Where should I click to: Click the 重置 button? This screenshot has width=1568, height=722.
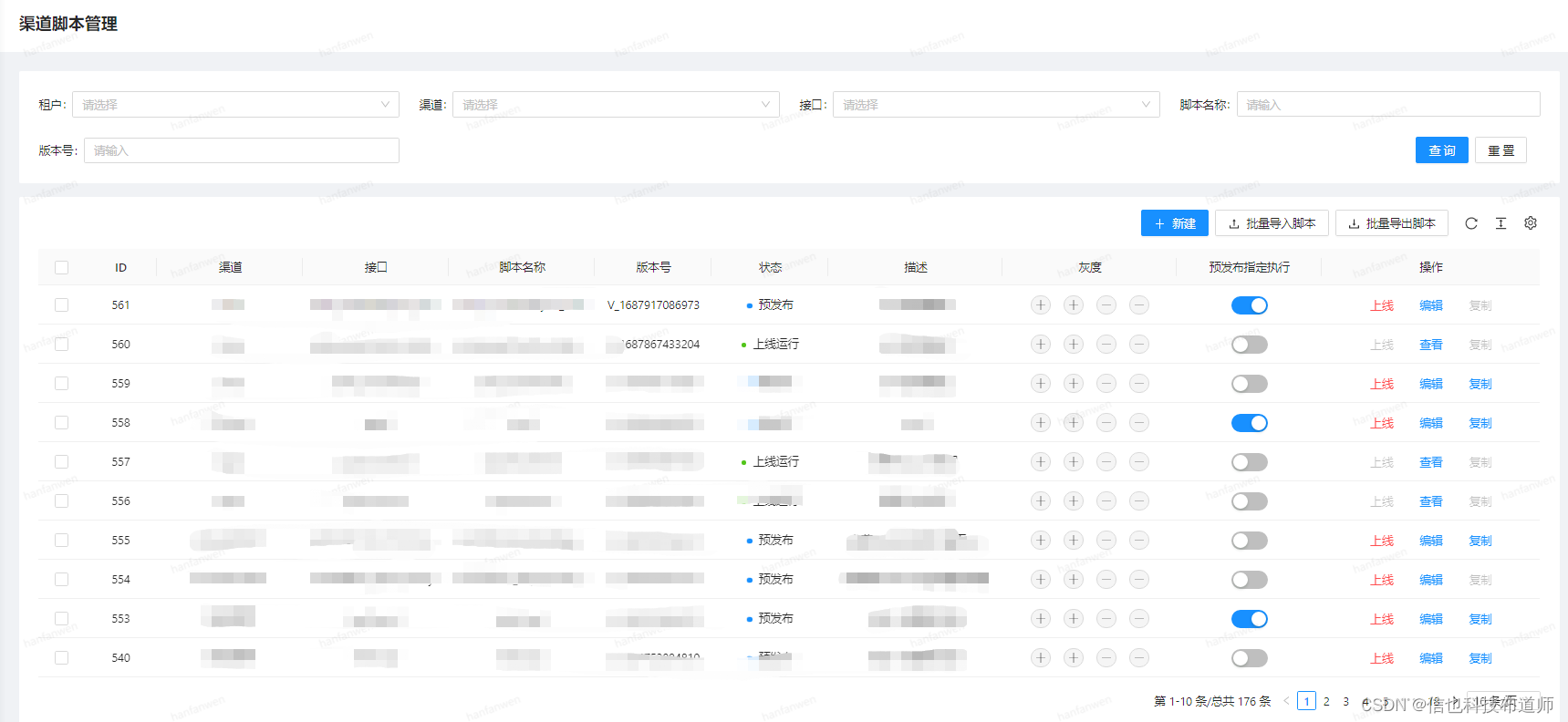tap(1501, 150)
